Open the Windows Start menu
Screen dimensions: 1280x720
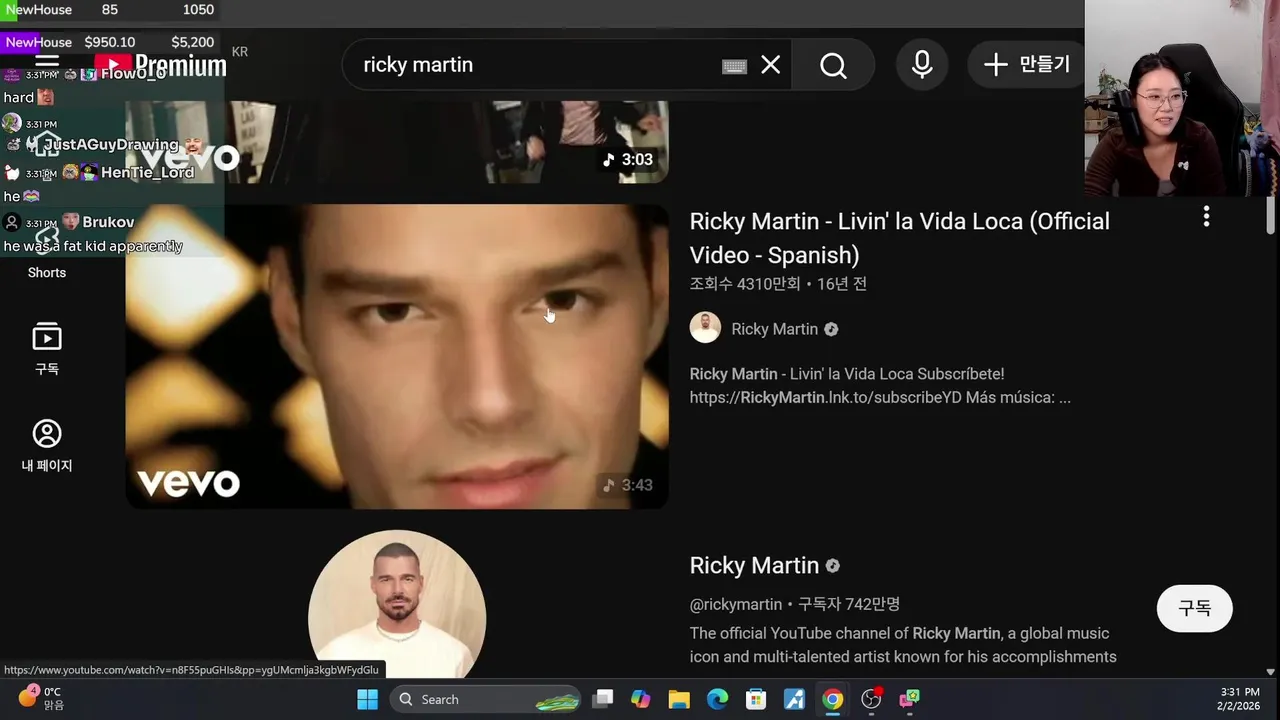point(368,699)
